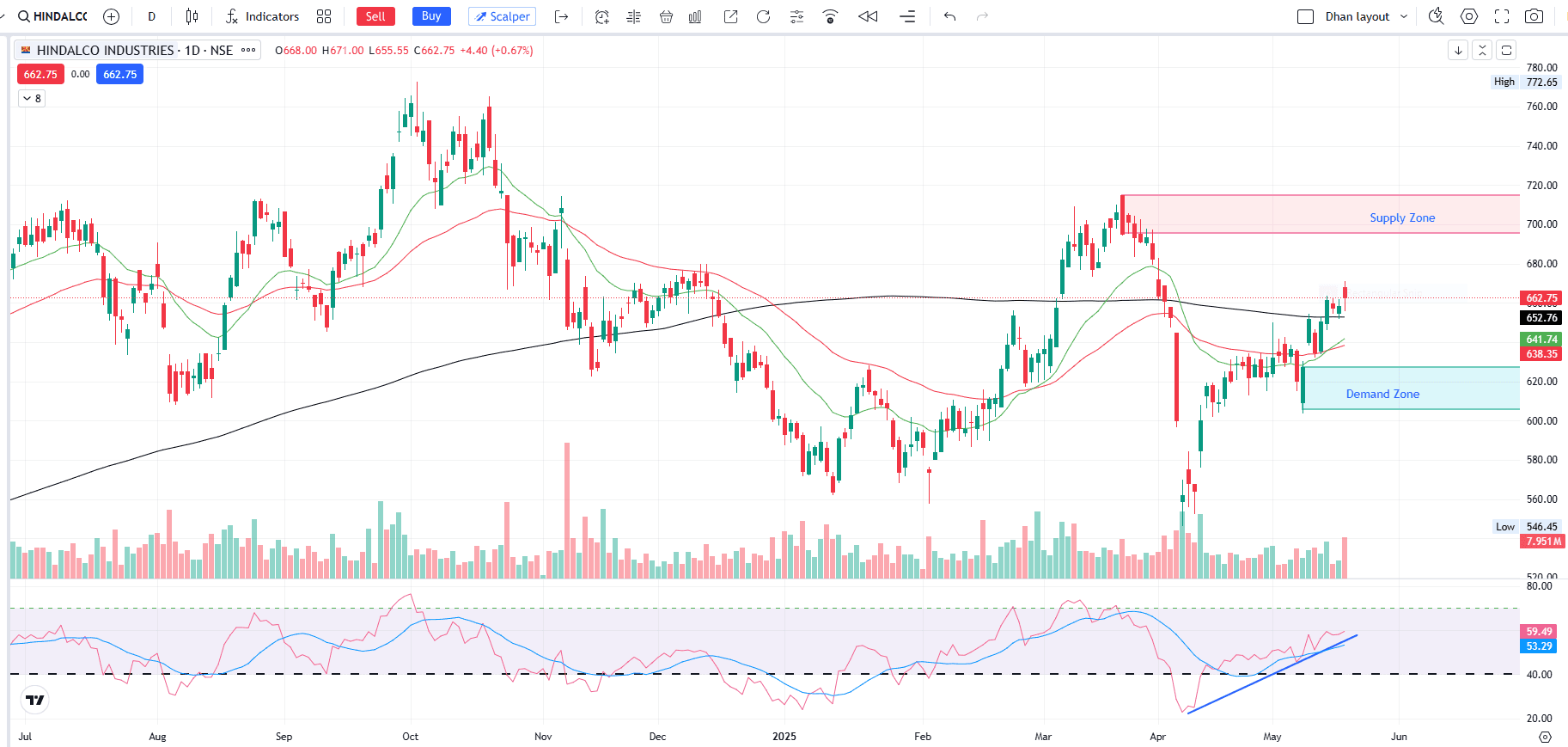
Task: Click the black 652.76 moving average tag
Action: [1541, 318]
